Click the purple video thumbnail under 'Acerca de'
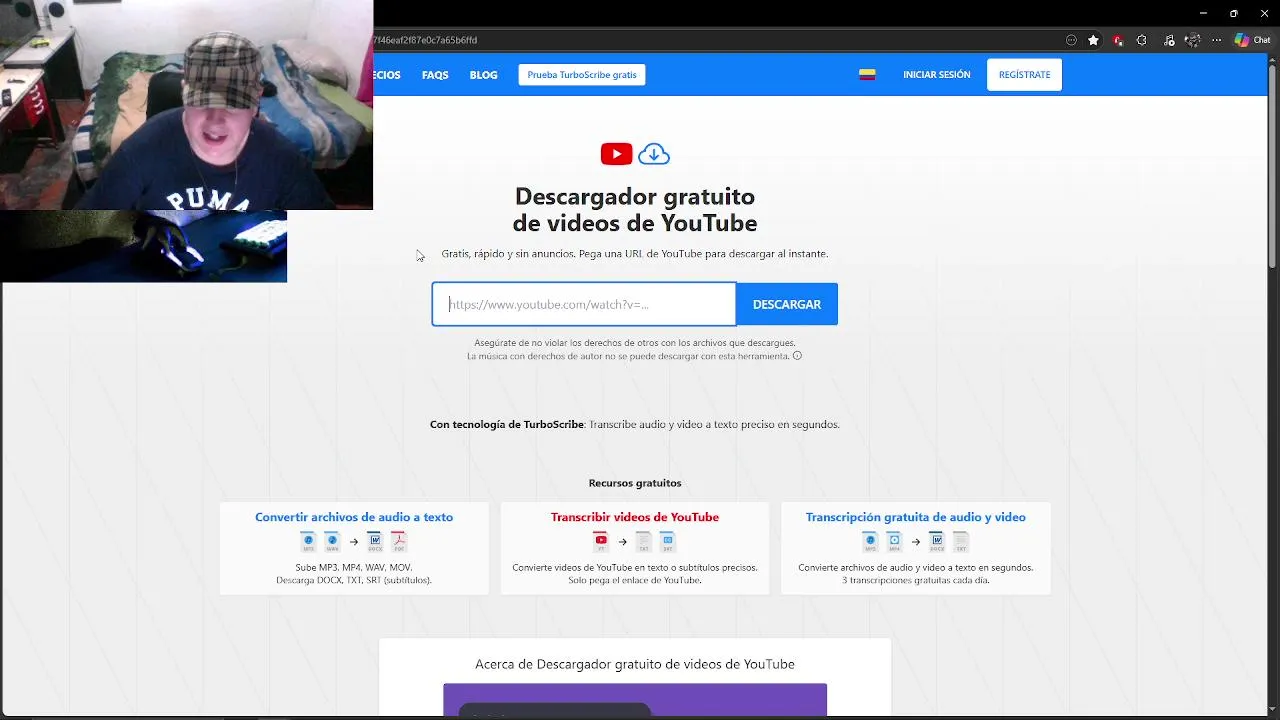 (x=635, y=700)
